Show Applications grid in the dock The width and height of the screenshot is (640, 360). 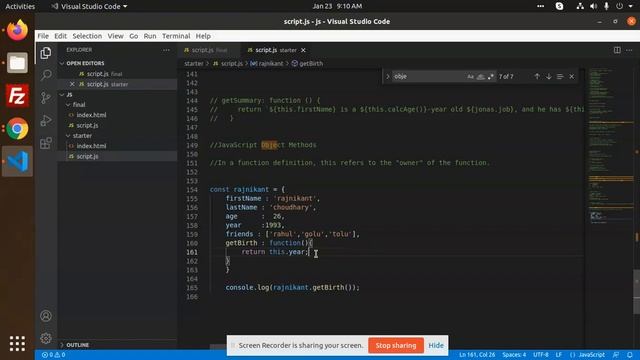tap(17, 344)
